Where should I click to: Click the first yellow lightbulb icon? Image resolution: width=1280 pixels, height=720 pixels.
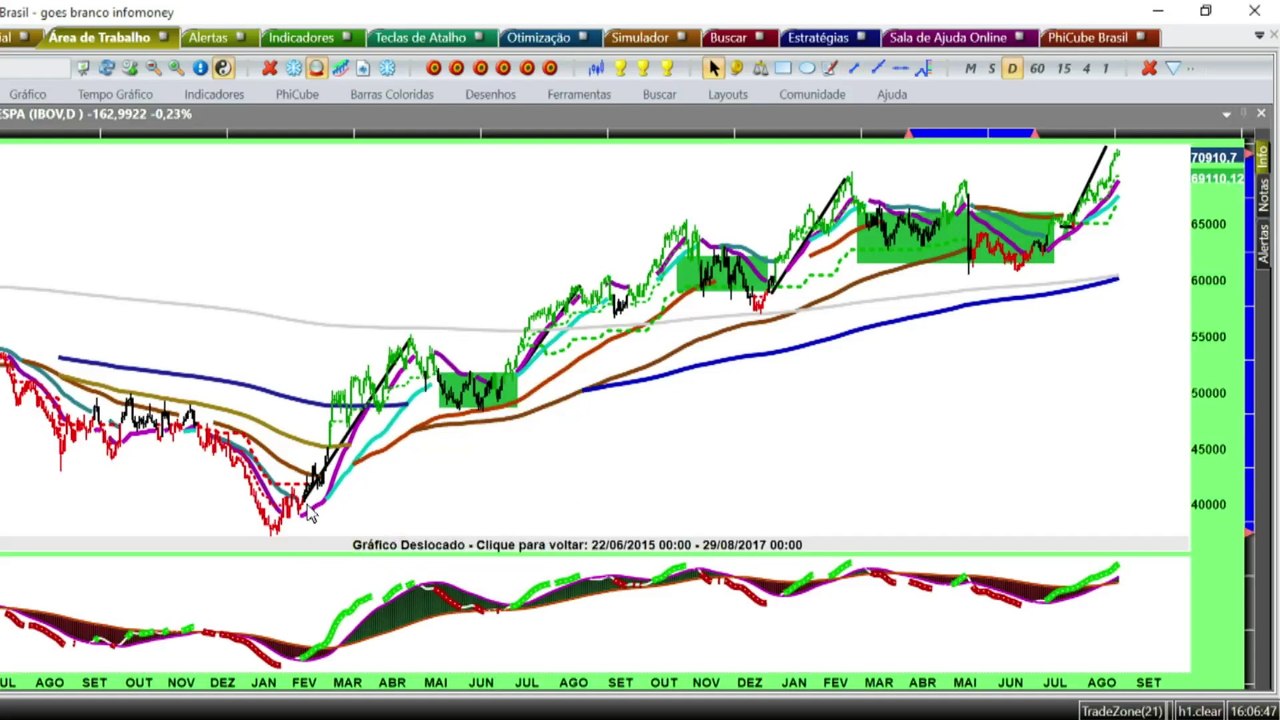click(620, 68)
